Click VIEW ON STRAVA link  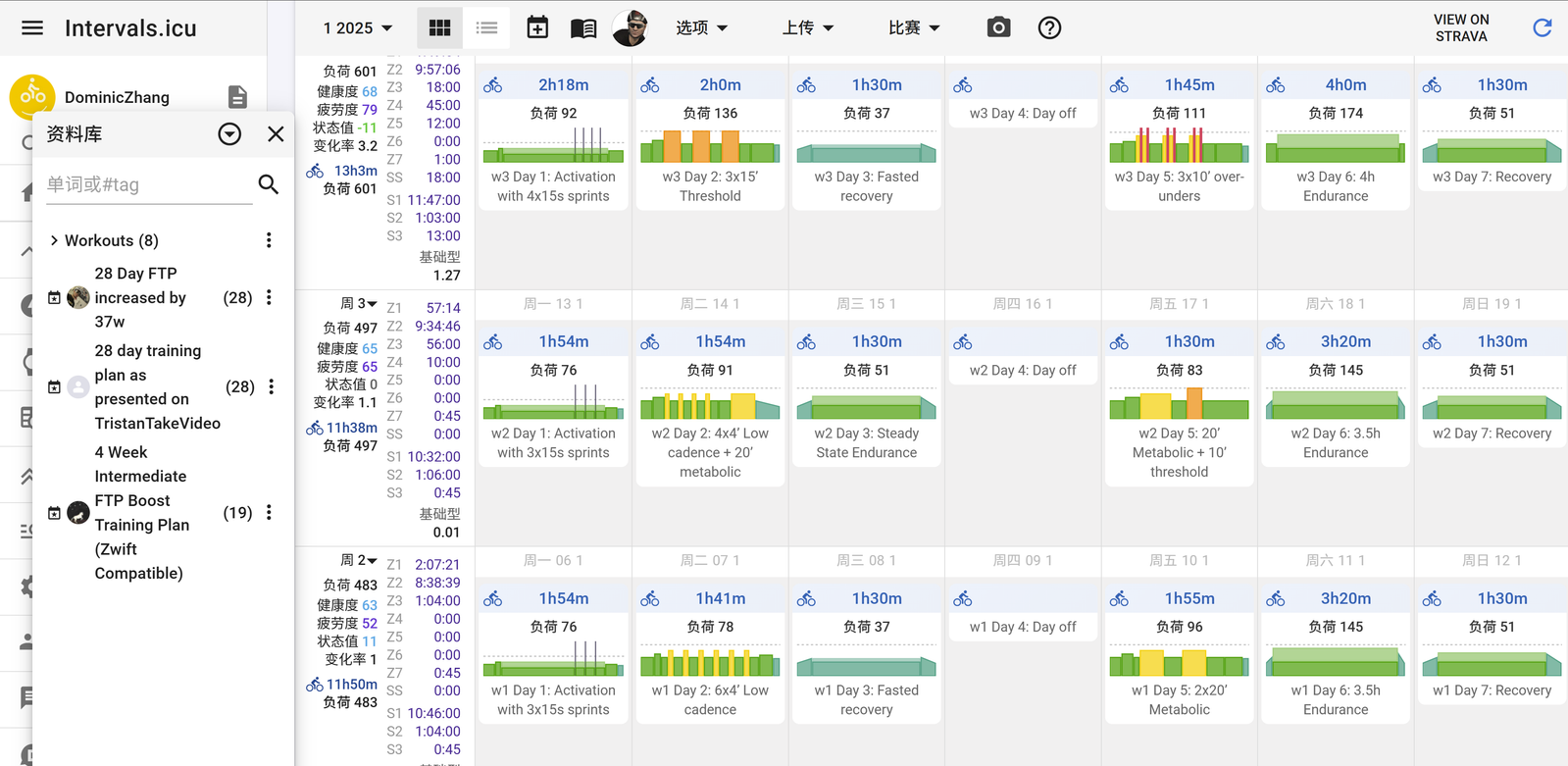1460,27
